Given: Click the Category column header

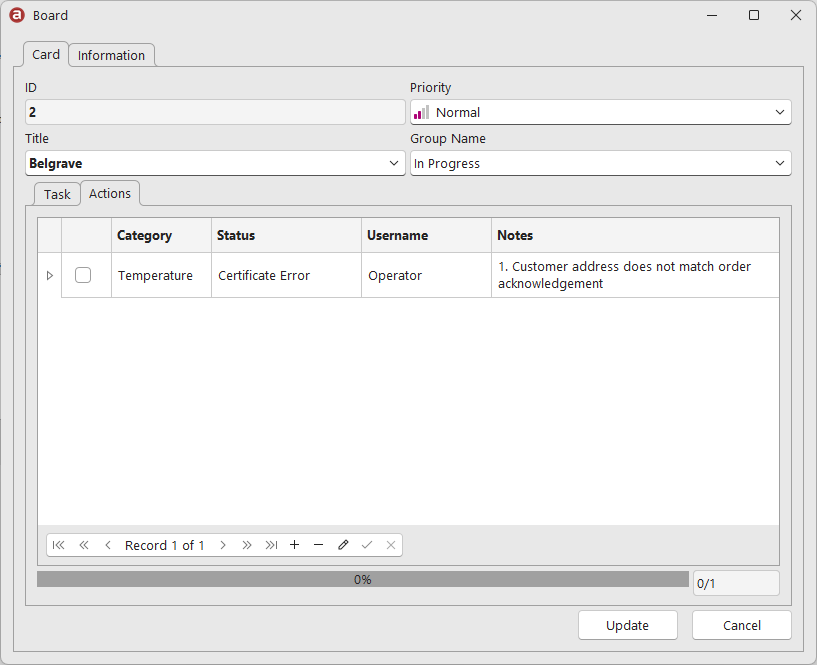Looking at the screenshot, I should [162, 235].
